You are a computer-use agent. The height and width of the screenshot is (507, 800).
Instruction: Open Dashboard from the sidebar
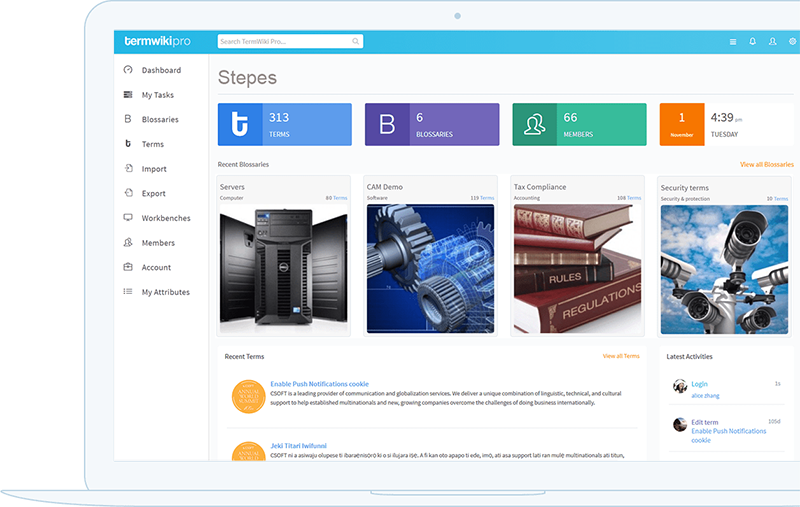click(x=161, y=70)
